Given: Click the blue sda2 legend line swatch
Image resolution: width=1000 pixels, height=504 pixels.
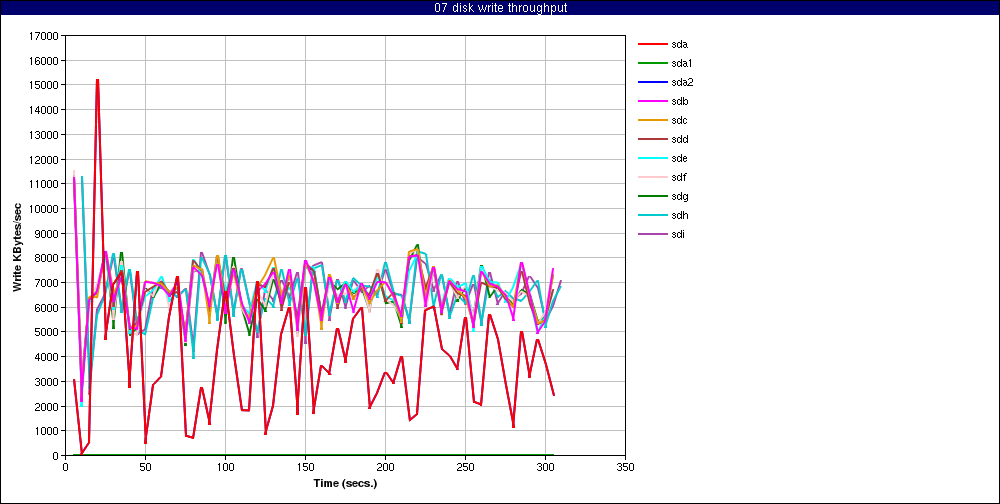Looking at the screenshot, I should tap(652, 82).
